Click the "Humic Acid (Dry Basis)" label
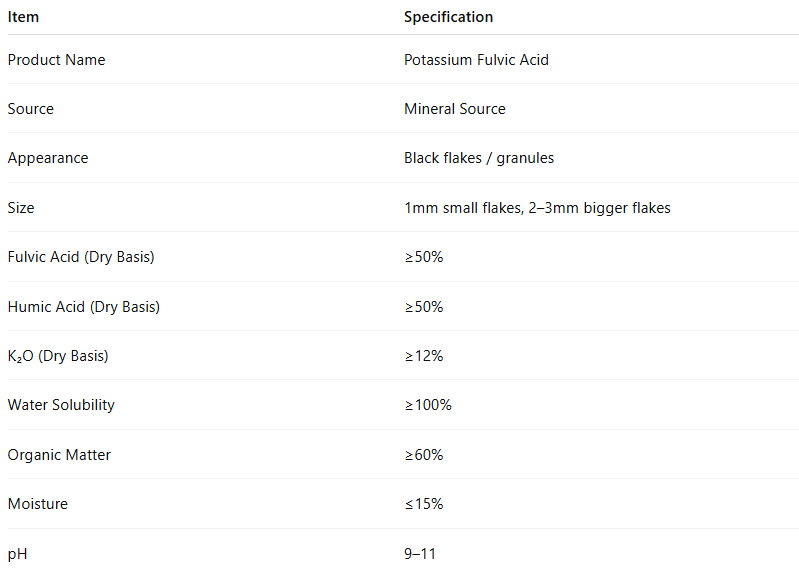The height and width of the screenshot is (574, 799). tap(84, 307)
